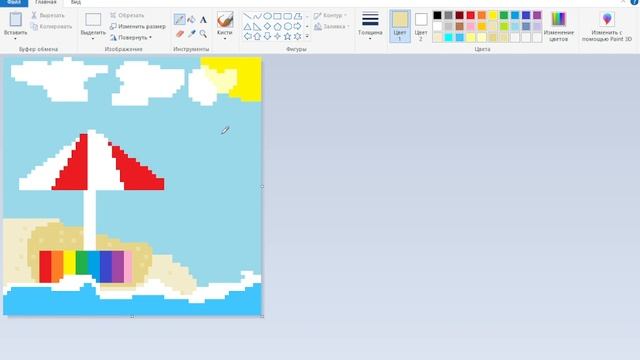Choose the yellow color swatch in top row
This screenshot has width=640, height=360.
[493, 16]
